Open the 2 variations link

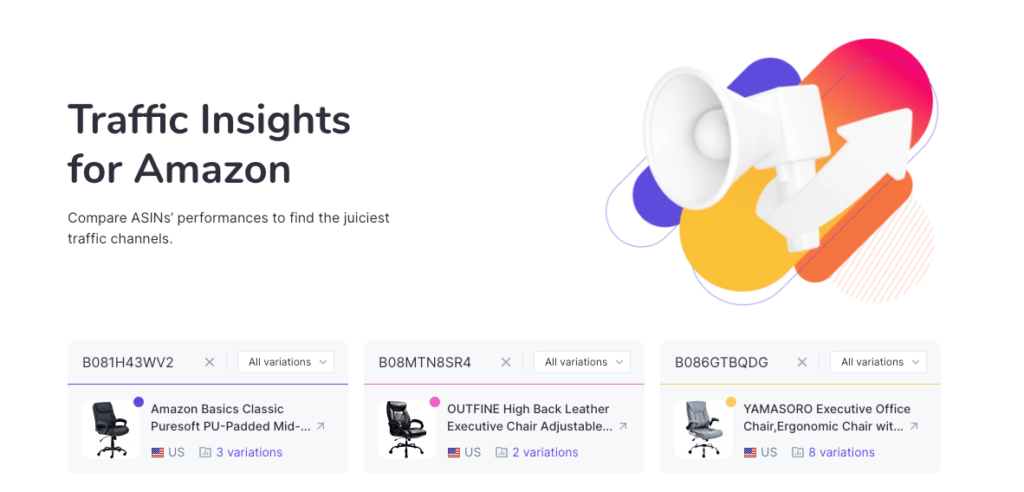[x=545, y=452]
